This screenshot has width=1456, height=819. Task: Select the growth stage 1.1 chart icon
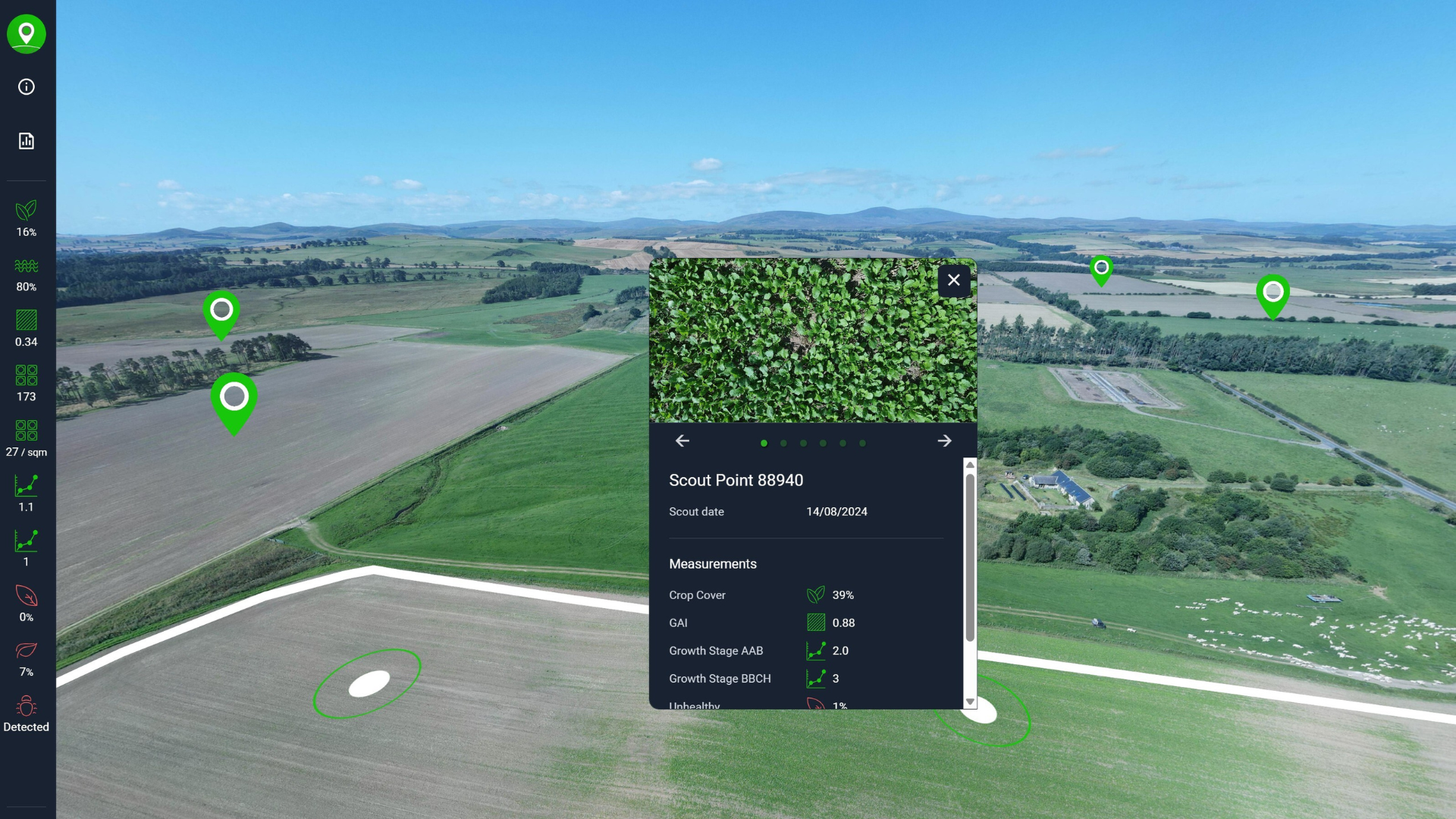pos(27,487)
